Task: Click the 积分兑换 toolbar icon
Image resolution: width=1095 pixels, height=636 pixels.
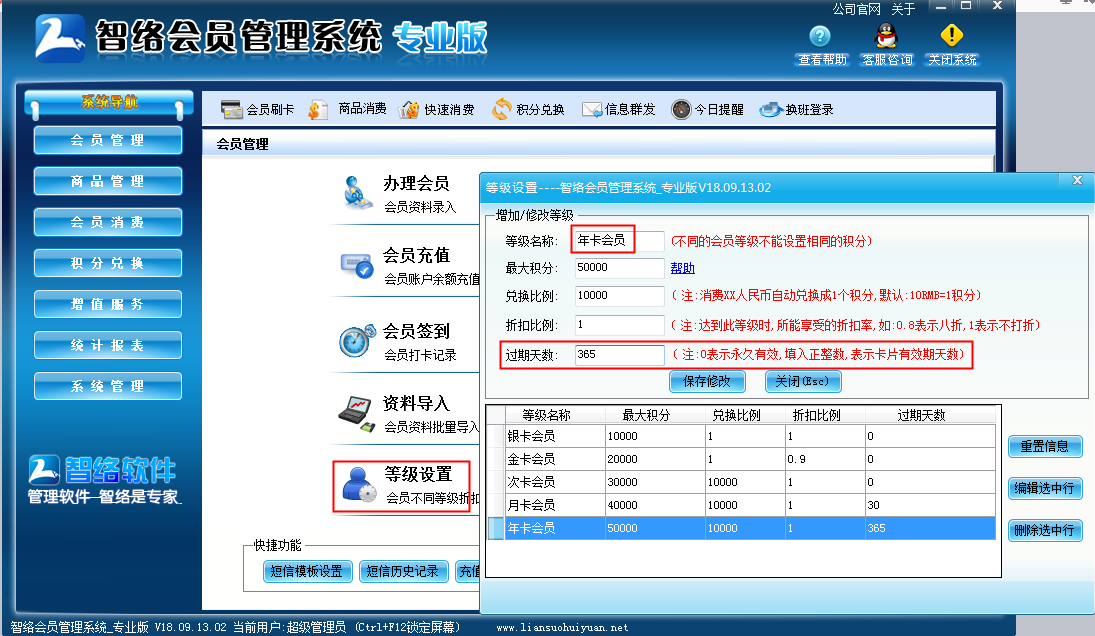Action: click(x=538, y=108)
